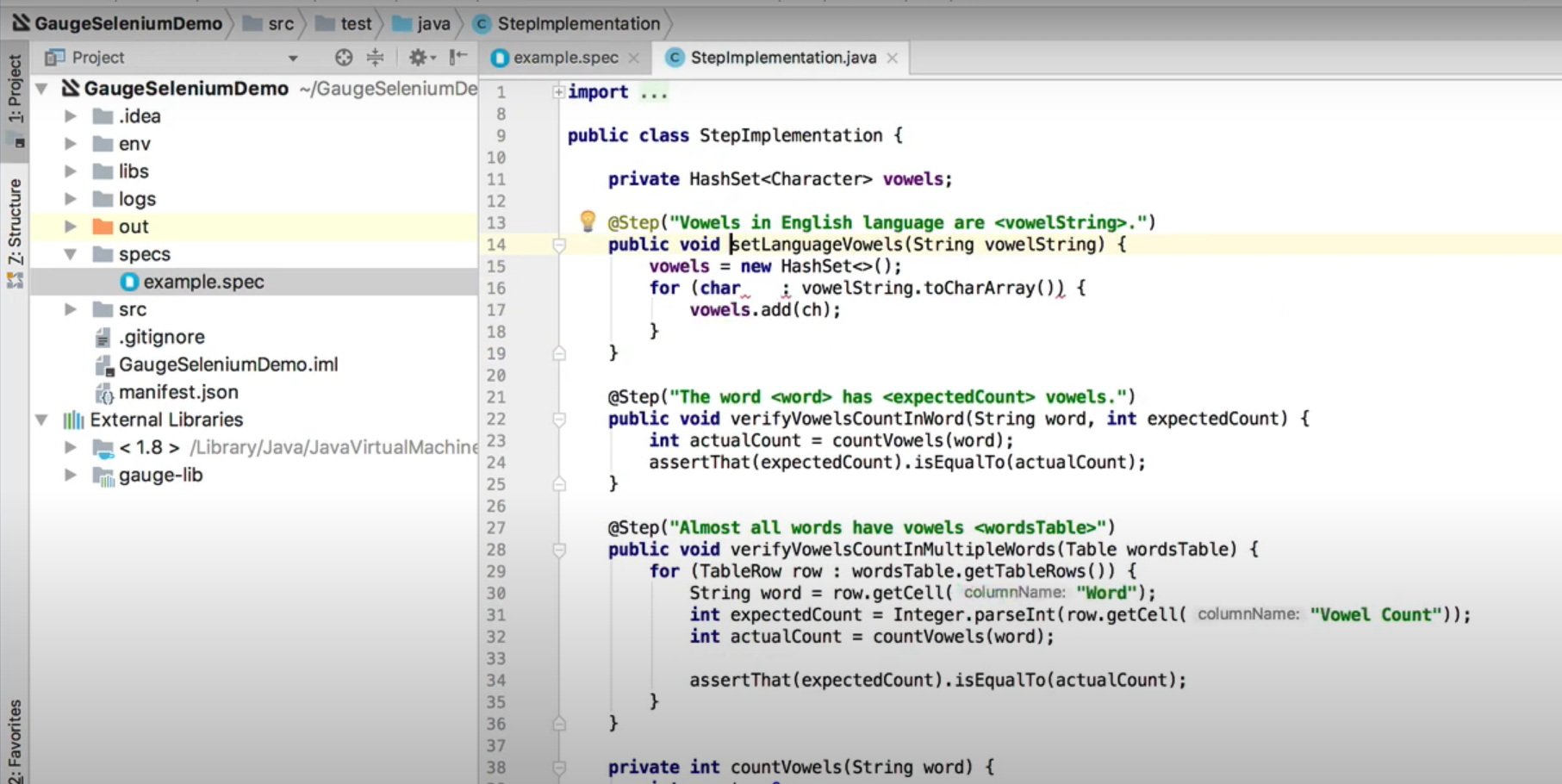Collapse the GaugeSeleniumDemo root node
Image resolution: width=1562 pixels, height=784 pixels.
pos(41,89)
